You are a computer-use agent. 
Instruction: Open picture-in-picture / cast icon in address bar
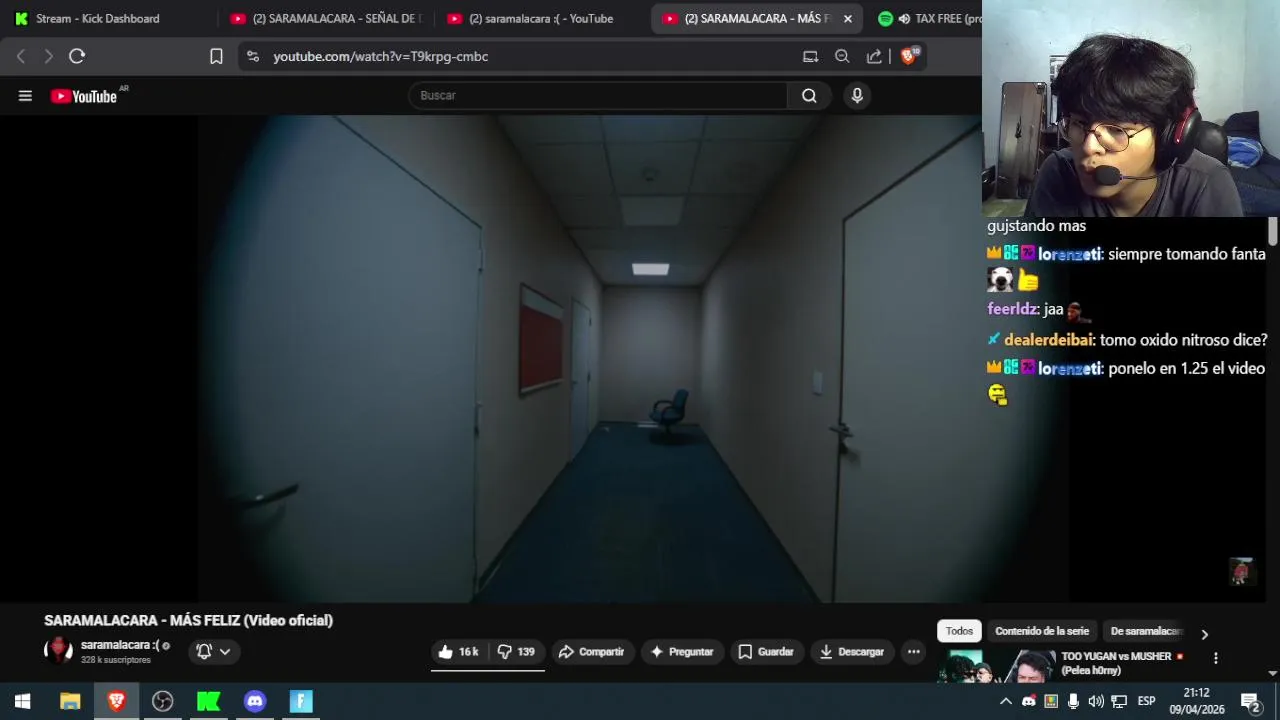point(810,56)
